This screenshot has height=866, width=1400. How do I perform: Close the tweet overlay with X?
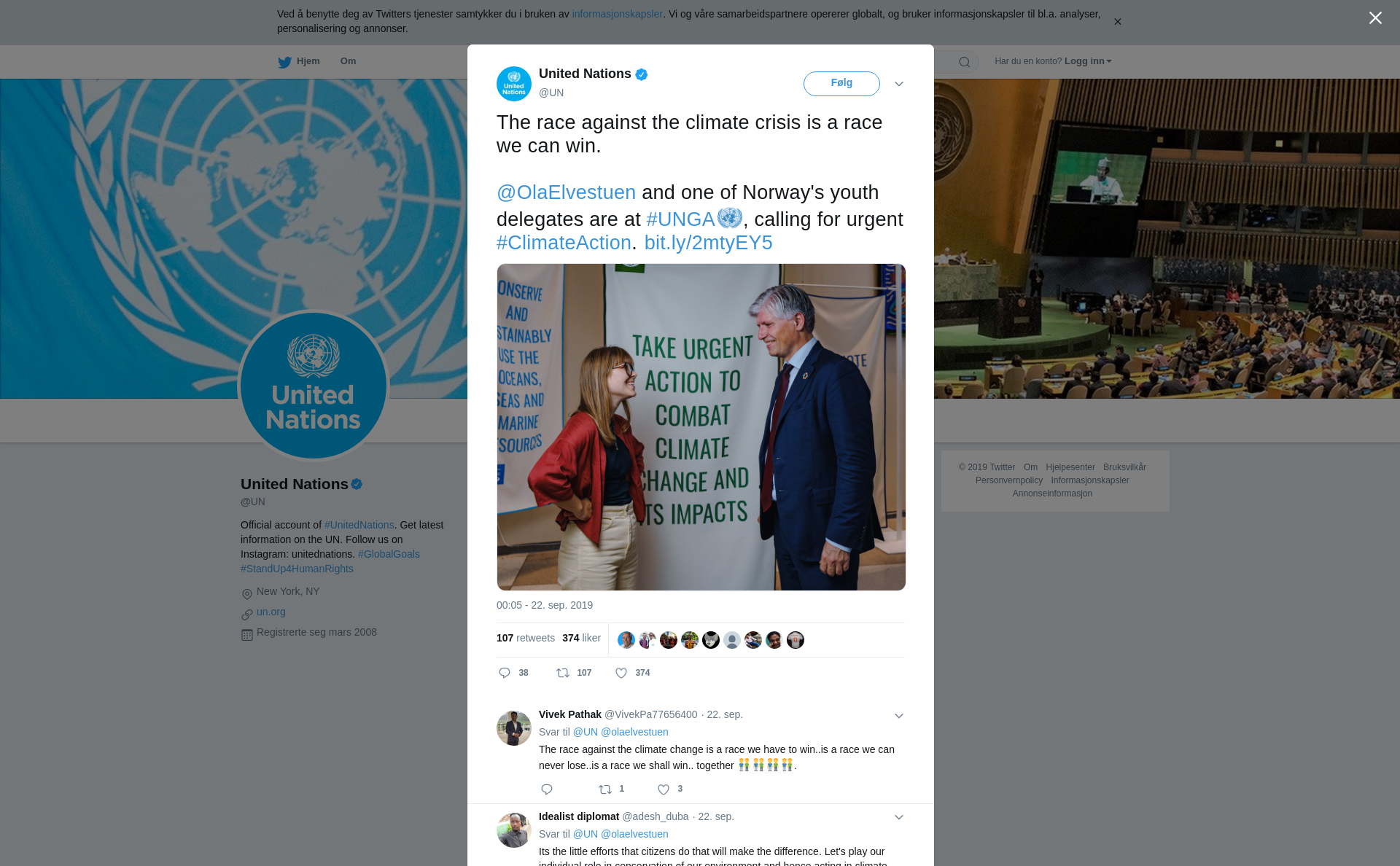(1375, 18)
